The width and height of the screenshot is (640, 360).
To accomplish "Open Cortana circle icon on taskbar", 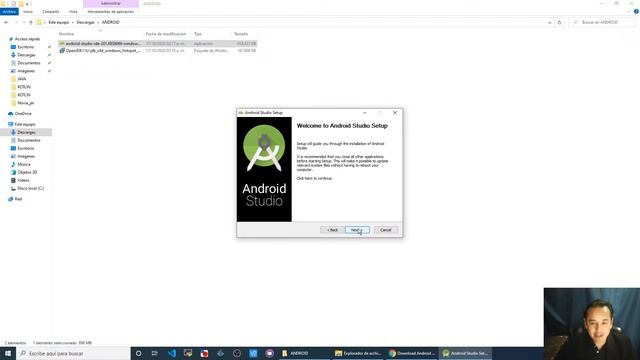I will pyautogui.click(x=138, y=353).
